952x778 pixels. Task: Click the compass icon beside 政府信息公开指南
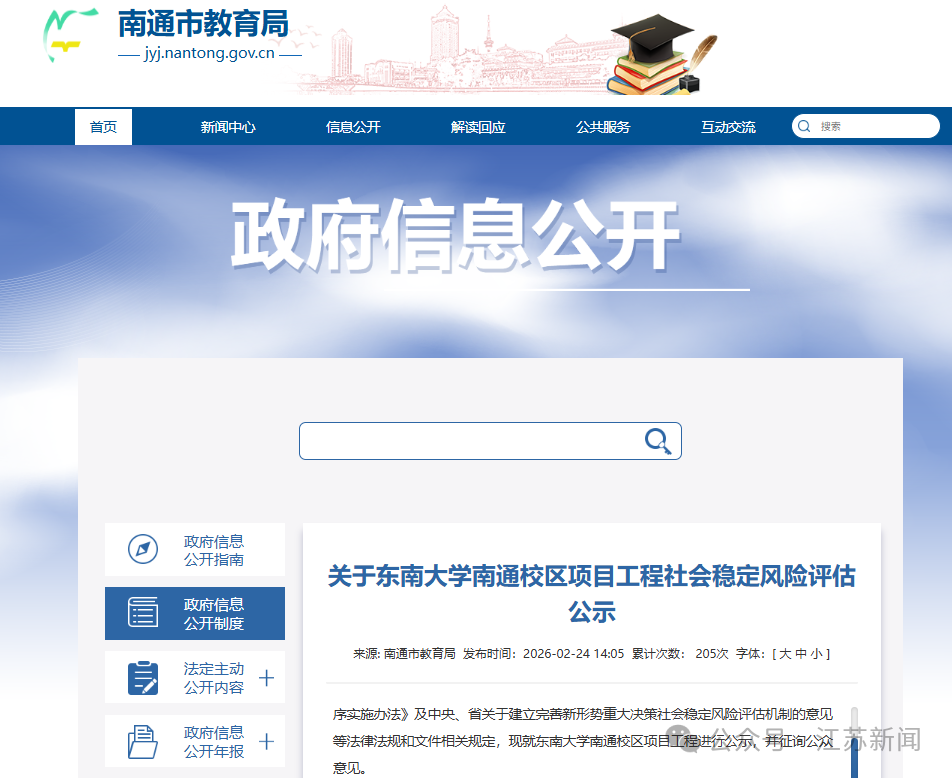pos(143,549)
